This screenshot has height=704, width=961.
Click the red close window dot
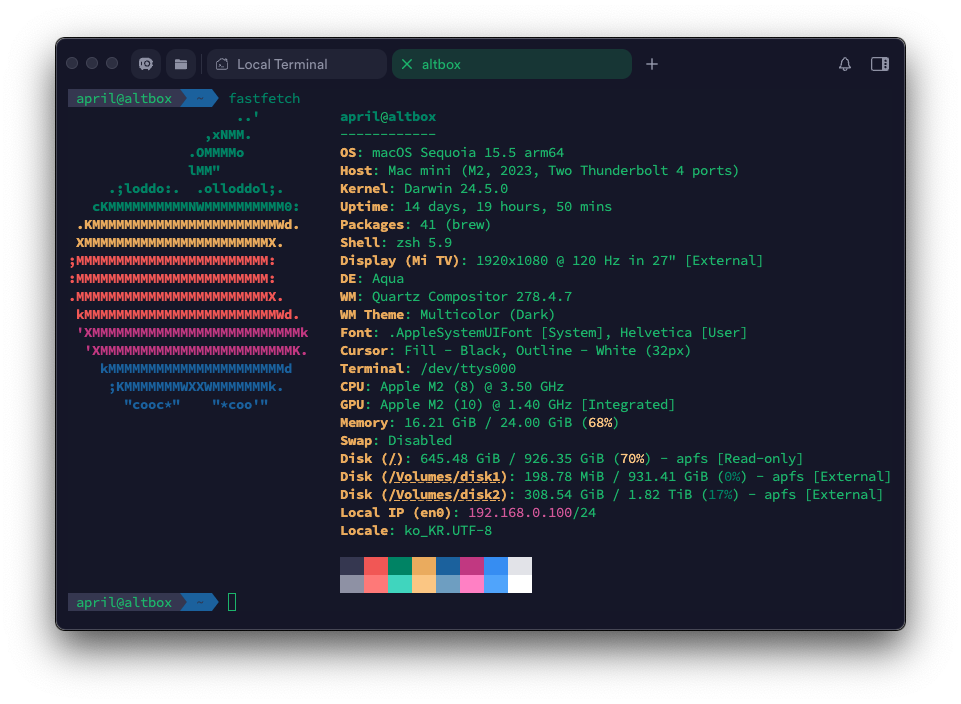[x=72, y=63]
